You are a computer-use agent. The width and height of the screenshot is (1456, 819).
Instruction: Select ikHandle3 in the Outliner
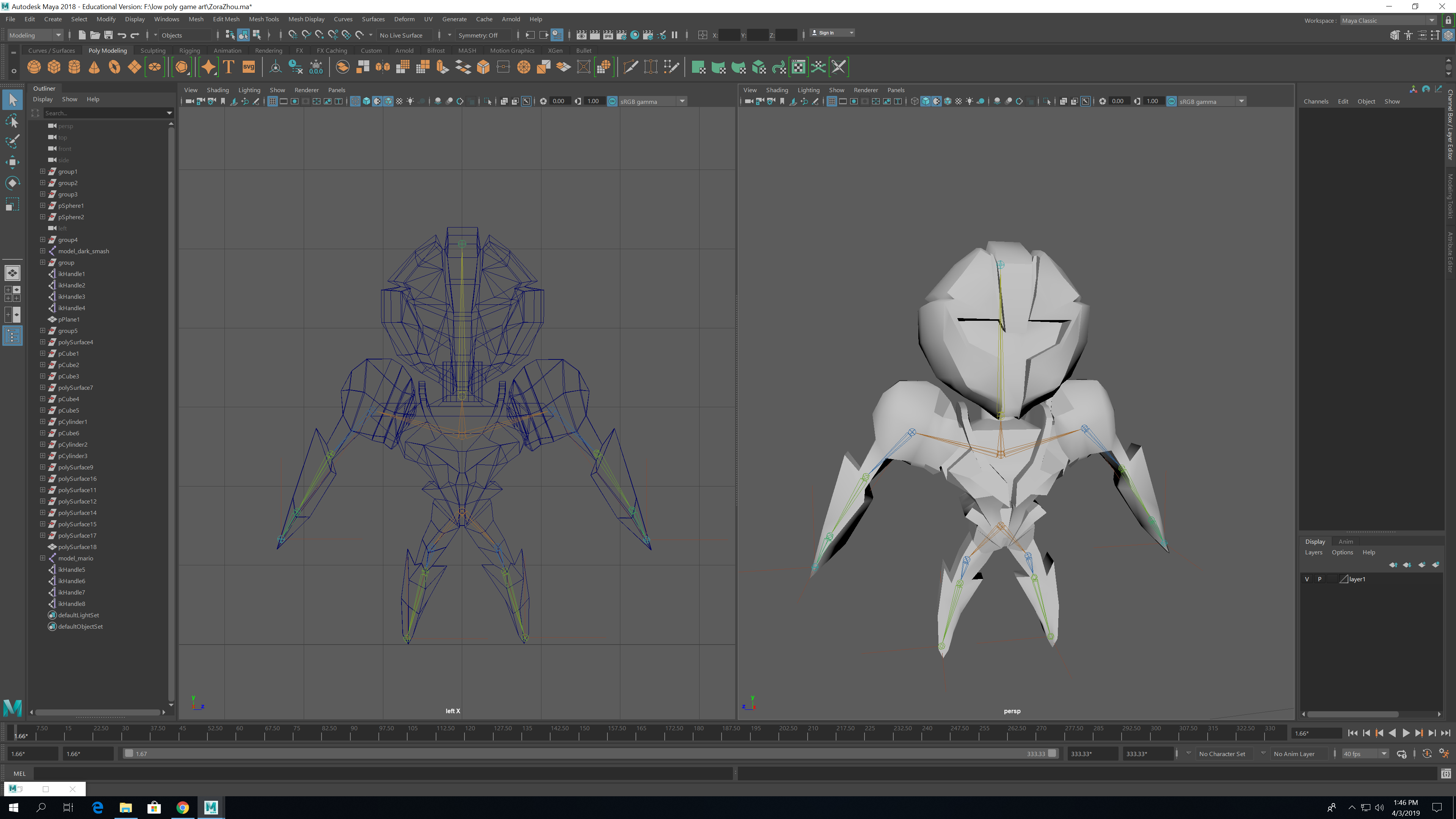(71, 296)
